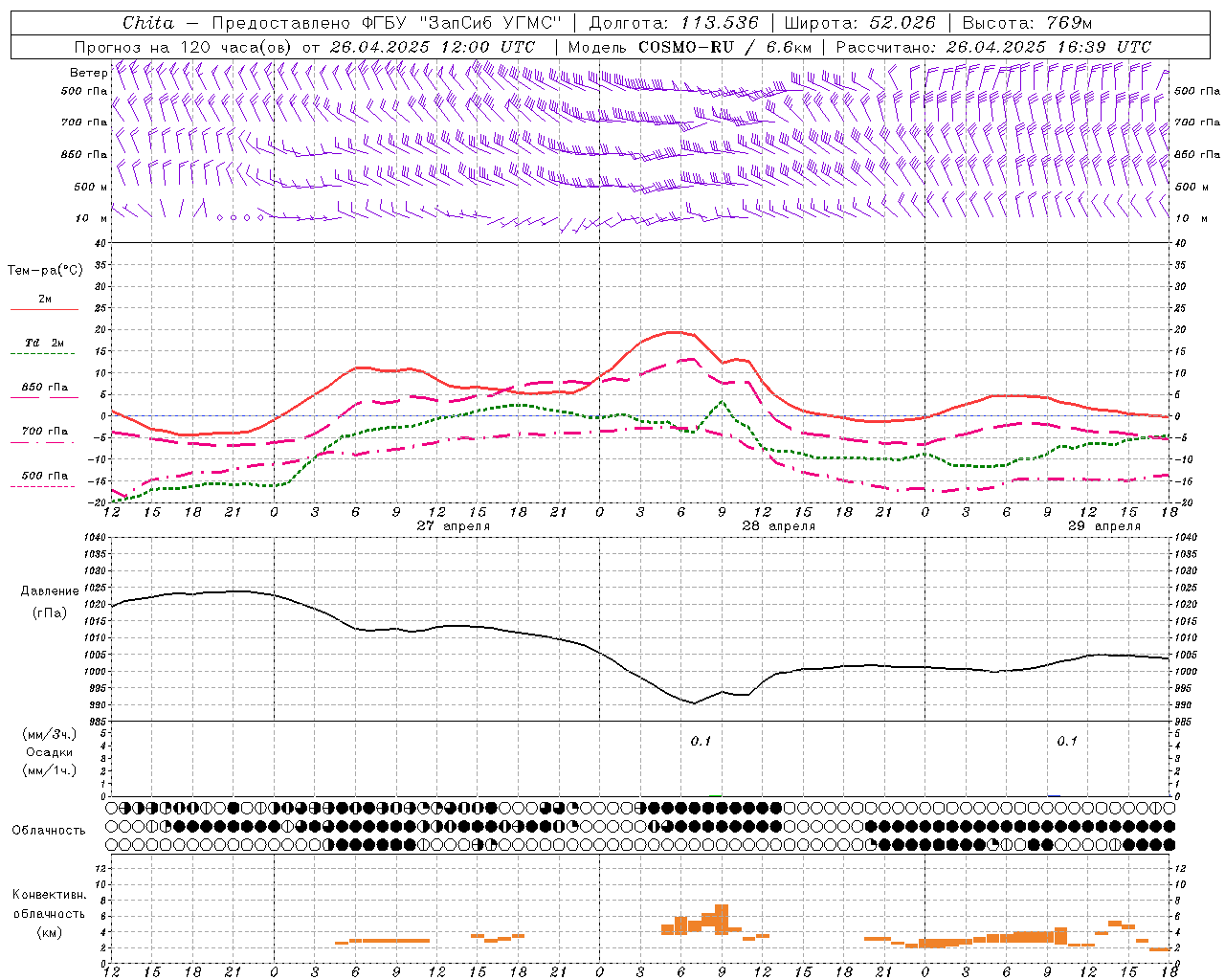Click the Тем-ра(°C) axis title
This screenshot has height=980, width=1225.
[x=45, y=271]
